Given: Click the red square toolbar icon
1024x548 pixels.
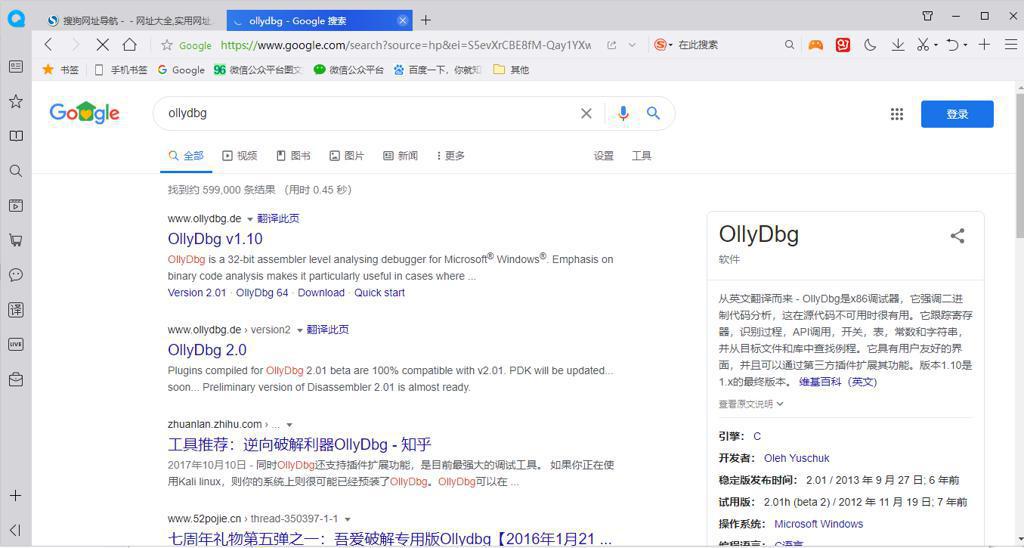Looking at the screenshot, I should pos(843,45).
